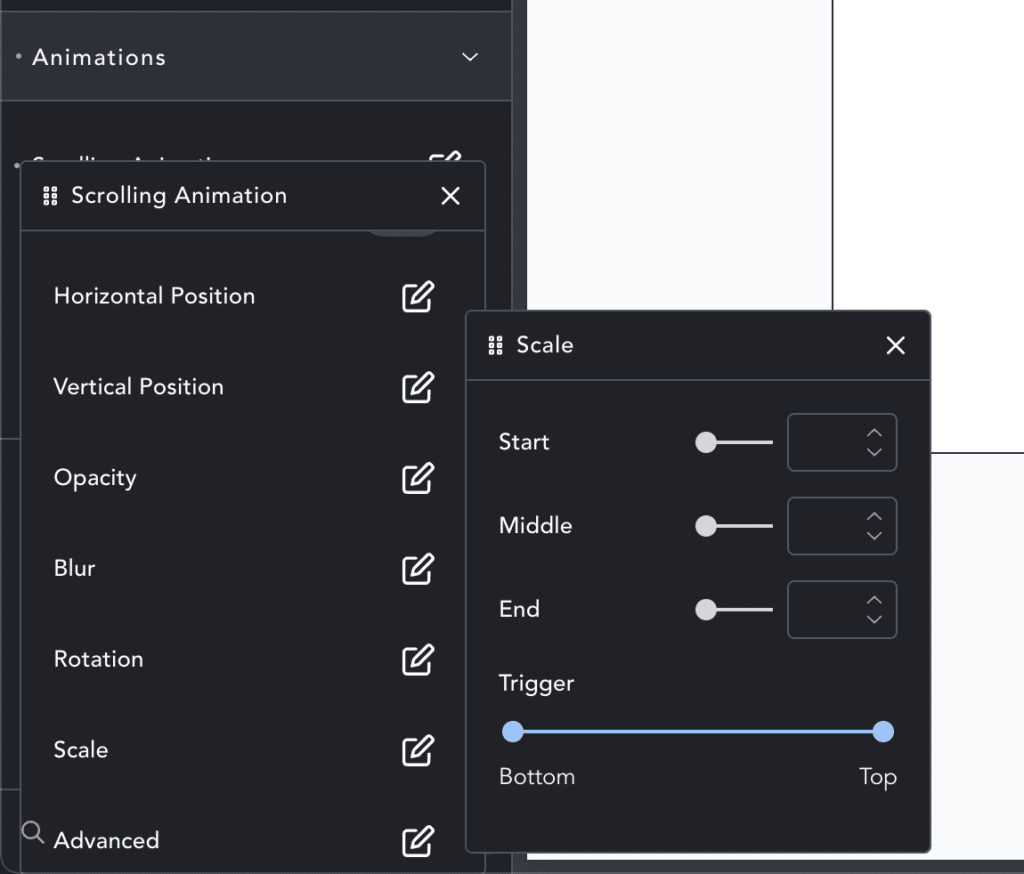Decrease the Middle value stepper
The image size is (1024, 874).
pos(874,536)
